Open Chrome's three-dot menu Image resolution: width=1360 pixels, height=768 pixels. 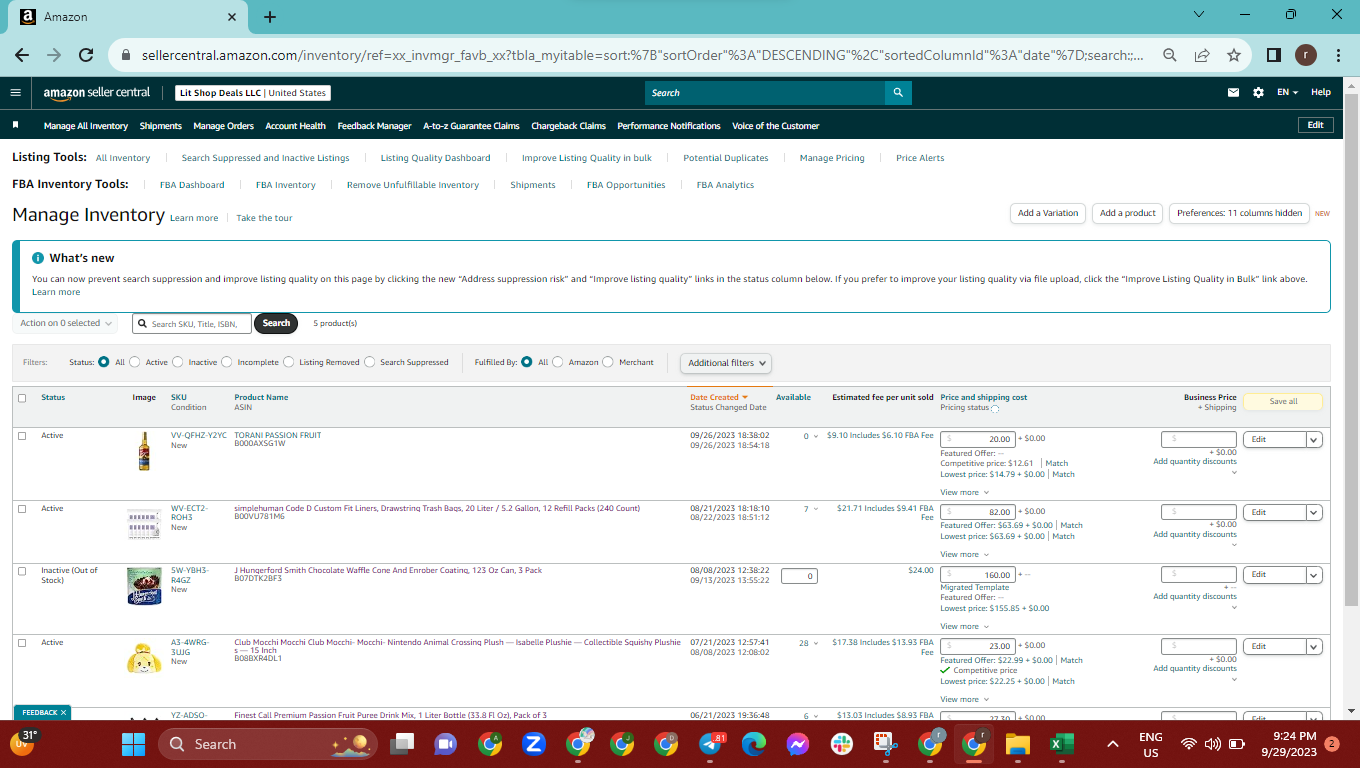coord(1337,55)
